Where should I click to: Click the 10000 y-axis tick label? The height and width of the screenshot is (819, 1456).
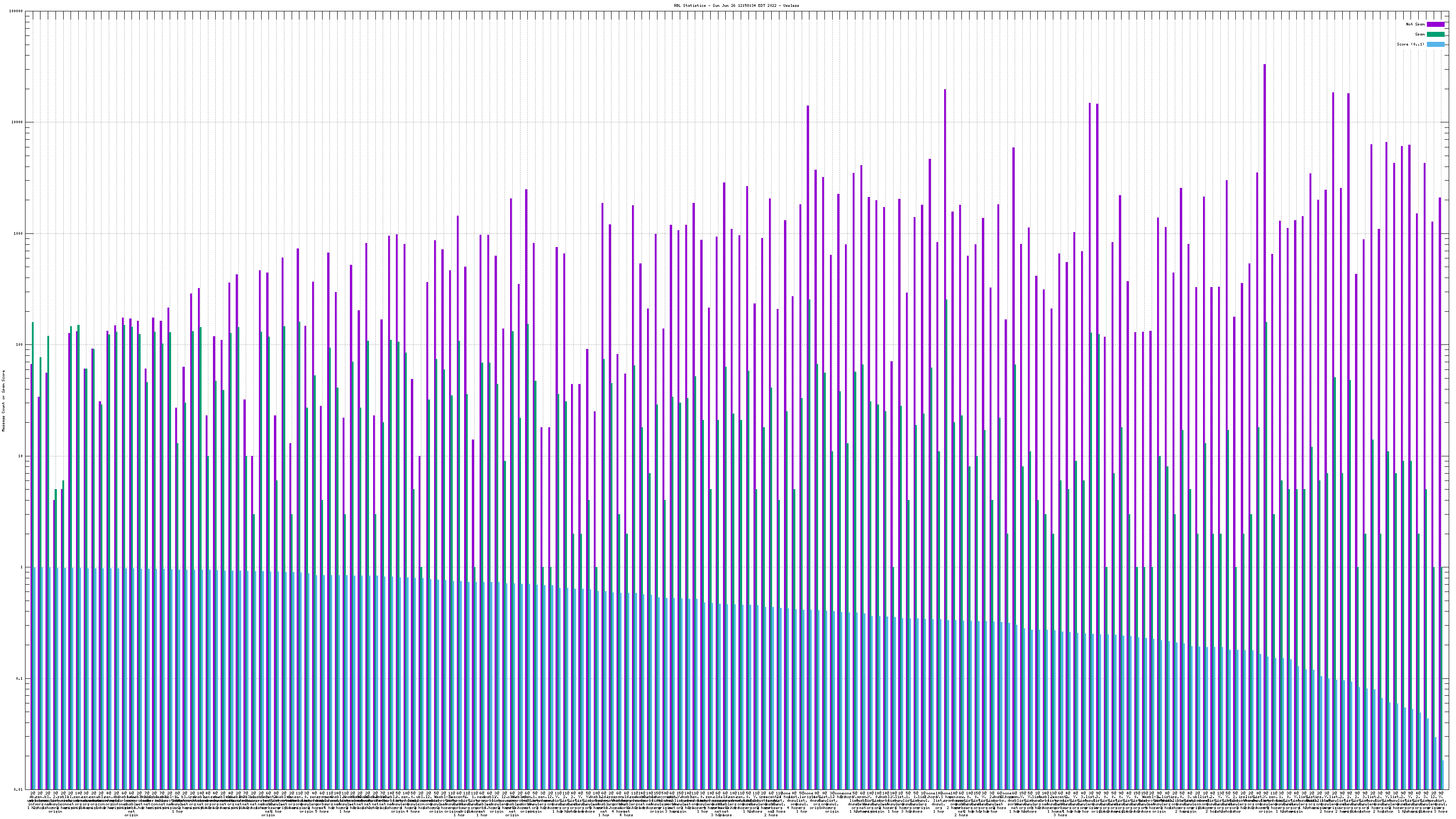pos(18,123)
